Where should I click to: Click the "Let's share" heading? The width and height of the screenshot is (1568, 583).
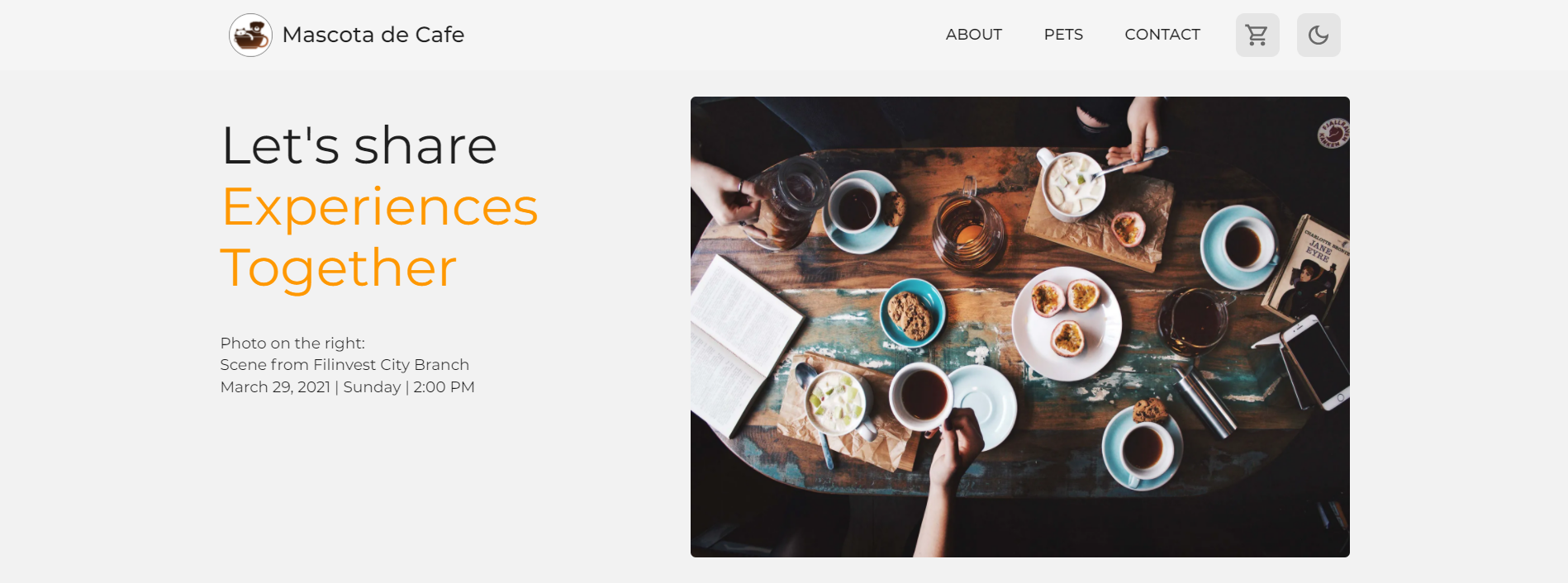coord(359,145)
